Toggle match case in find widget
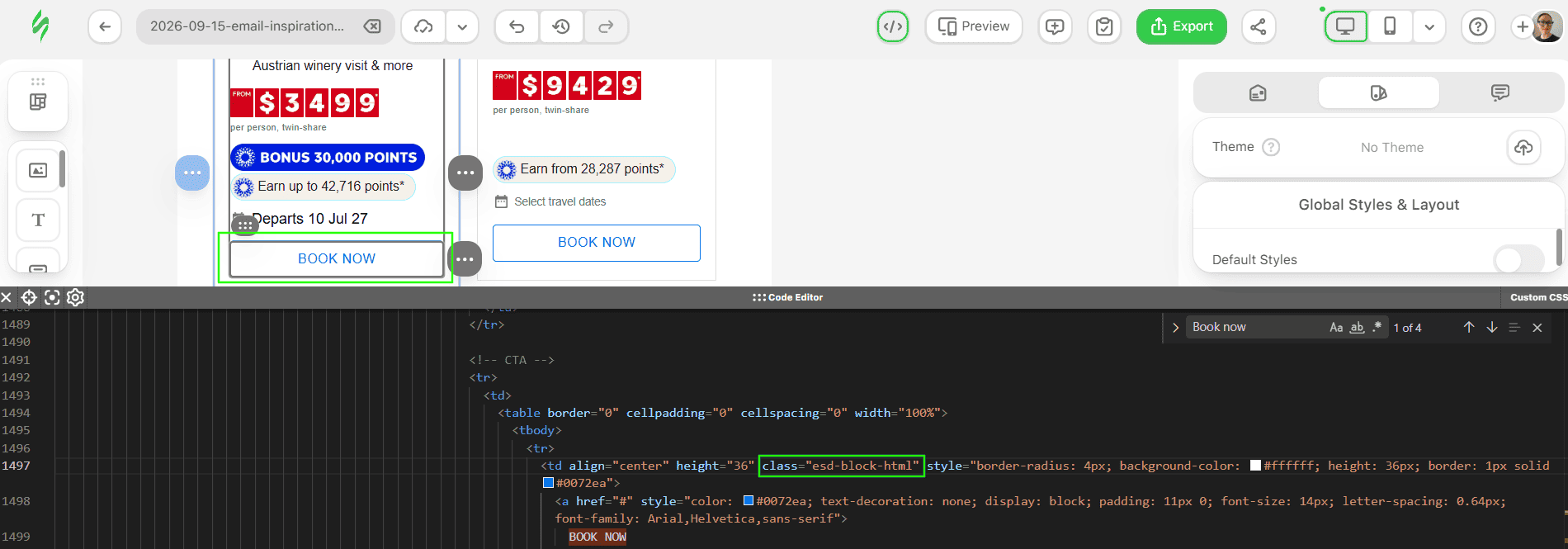Viewport: 1568px width, 549px height. coord(1336,328)
